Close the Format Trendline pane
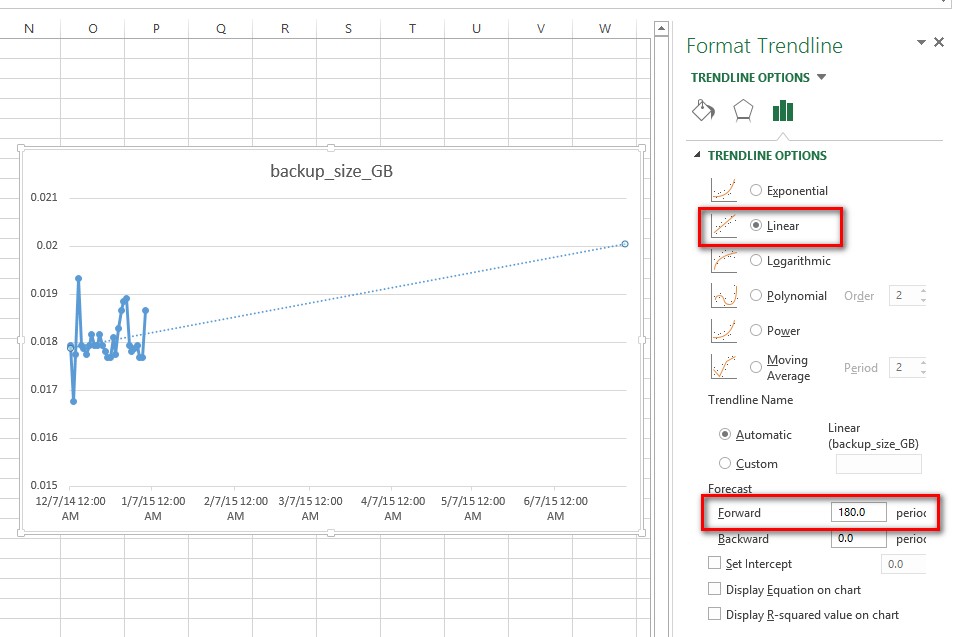The height and width of the screenshot is (637, 957). pos(939,42)
